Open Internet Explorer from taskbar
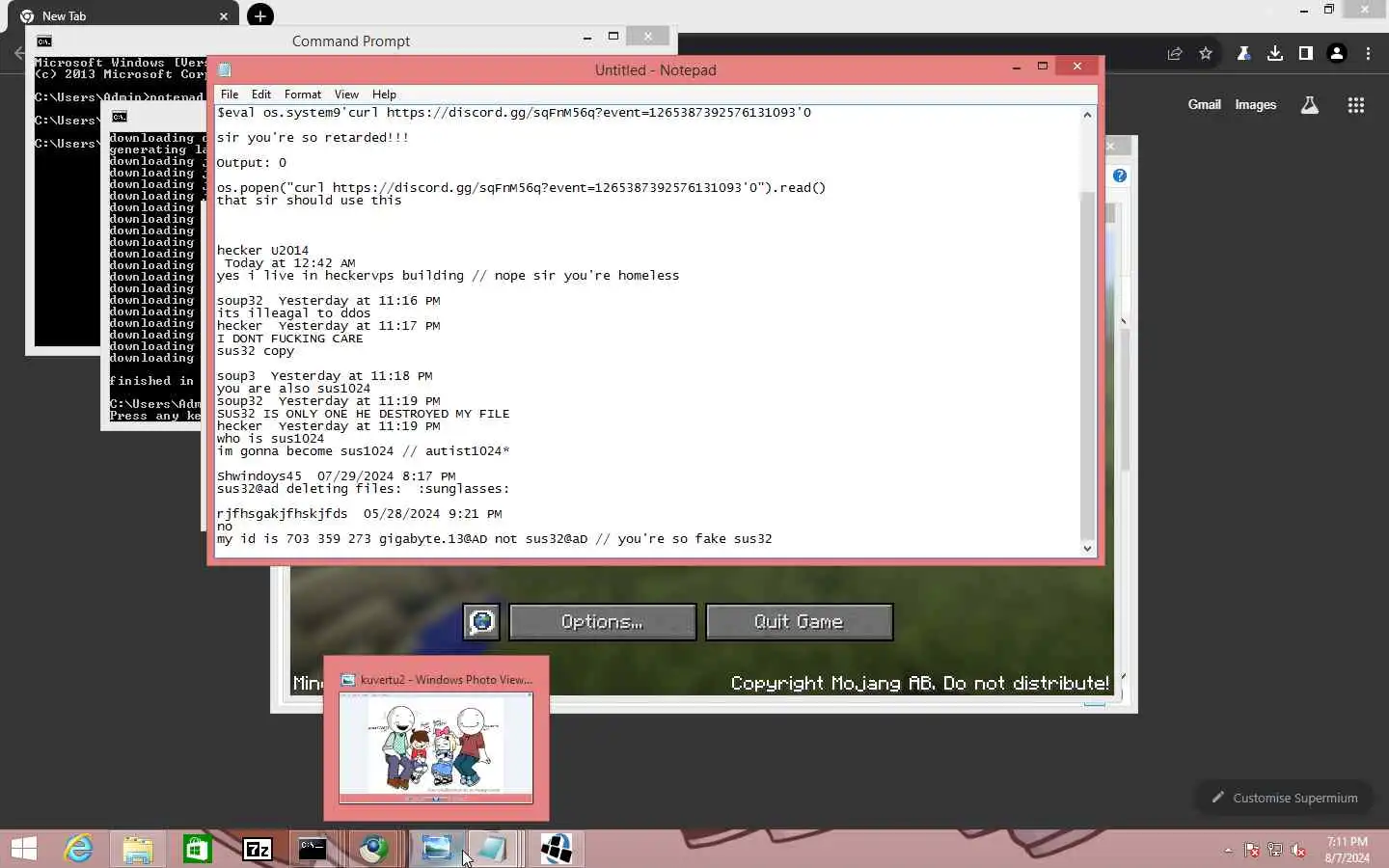 pos(78,849)
